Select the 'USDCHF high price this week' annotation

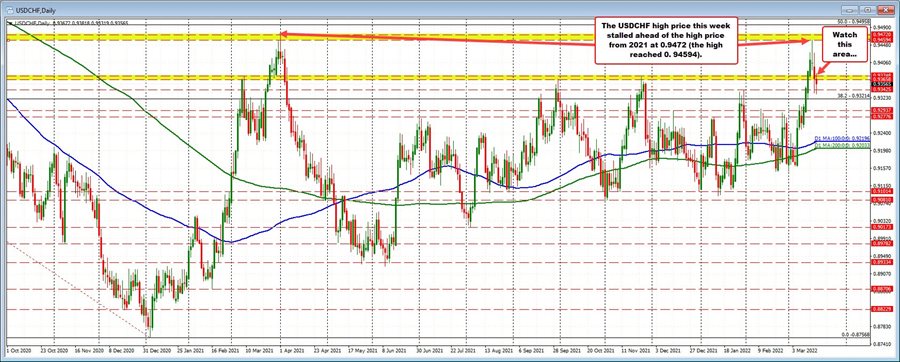[x=665, y=40]
